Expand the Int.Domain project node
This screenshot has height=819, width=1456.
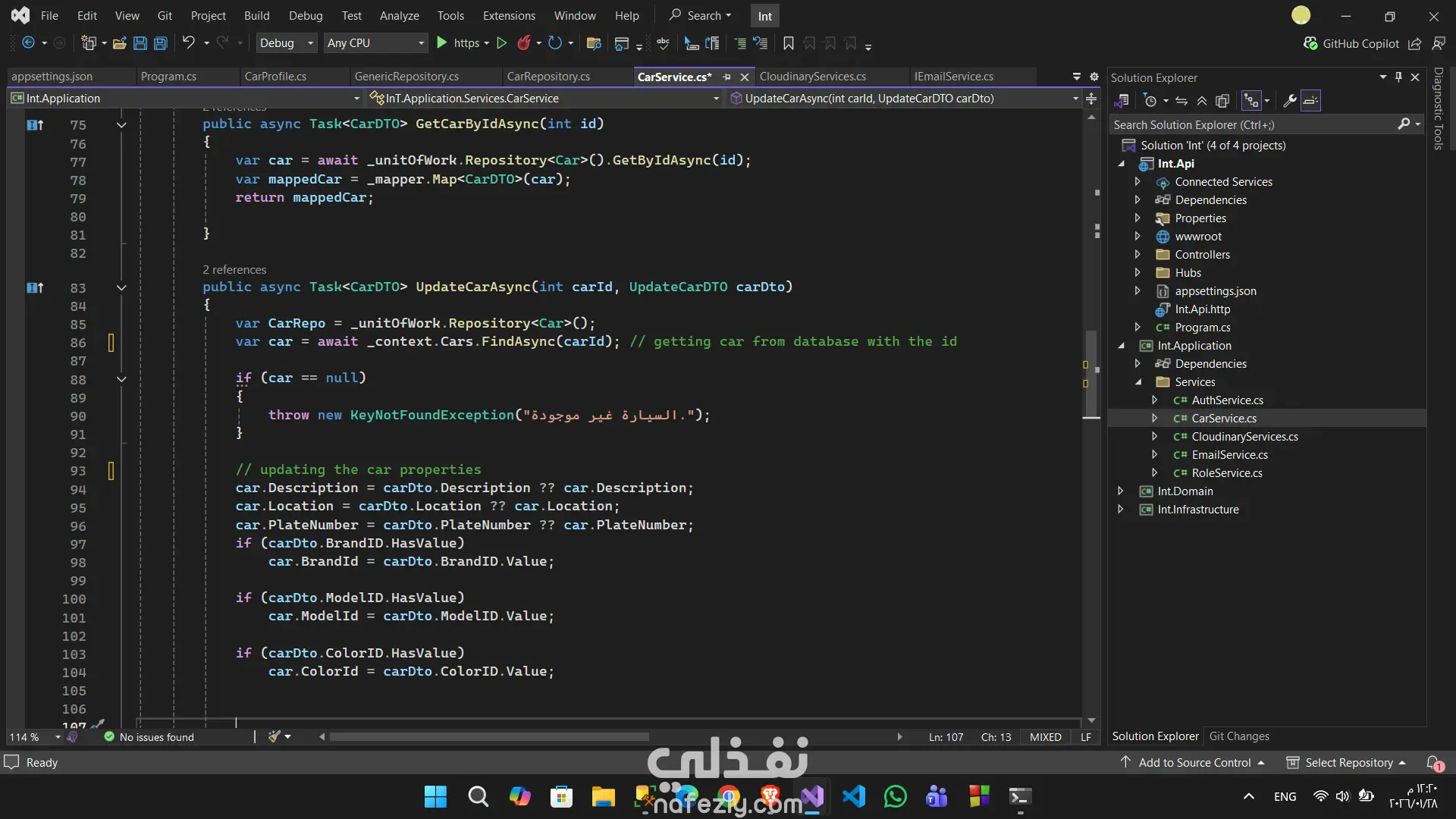[1121, 491]
